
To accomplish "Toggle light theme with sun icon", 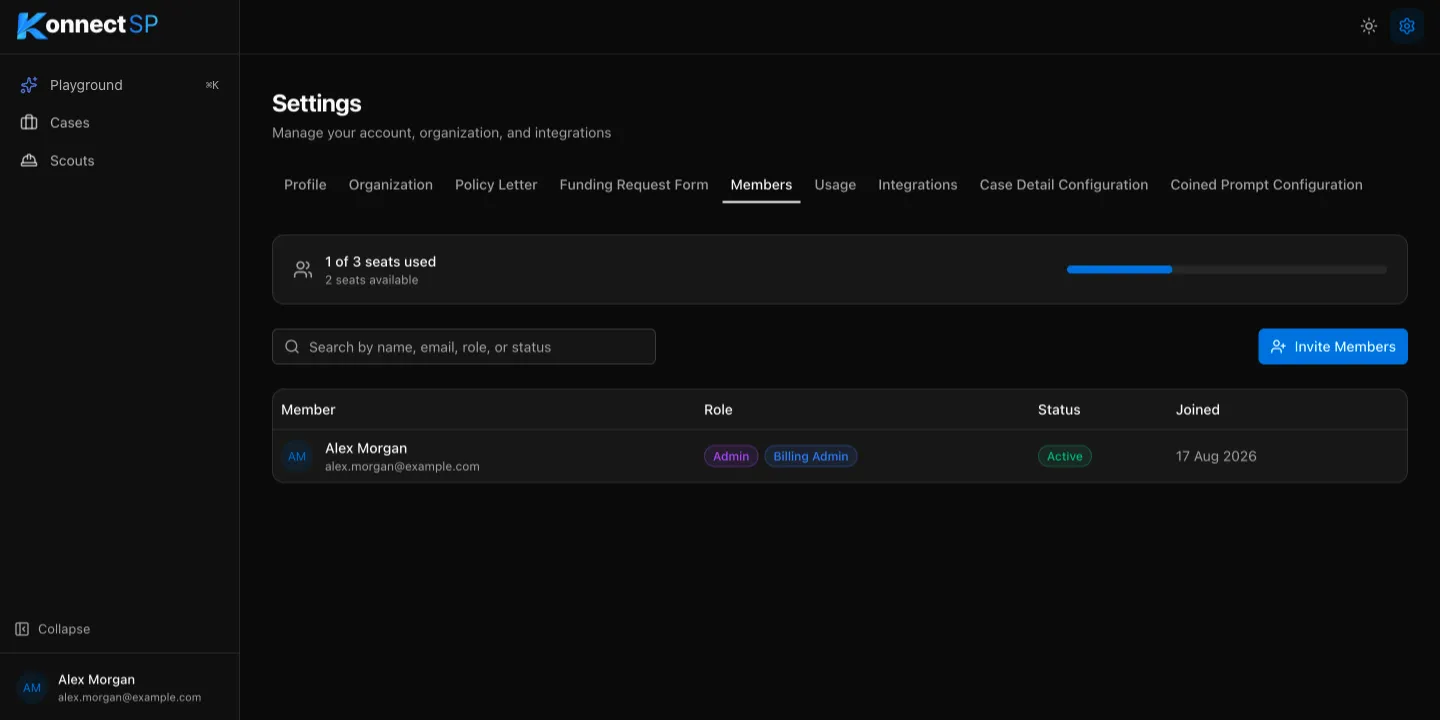I will click(x=1369, y=26).
